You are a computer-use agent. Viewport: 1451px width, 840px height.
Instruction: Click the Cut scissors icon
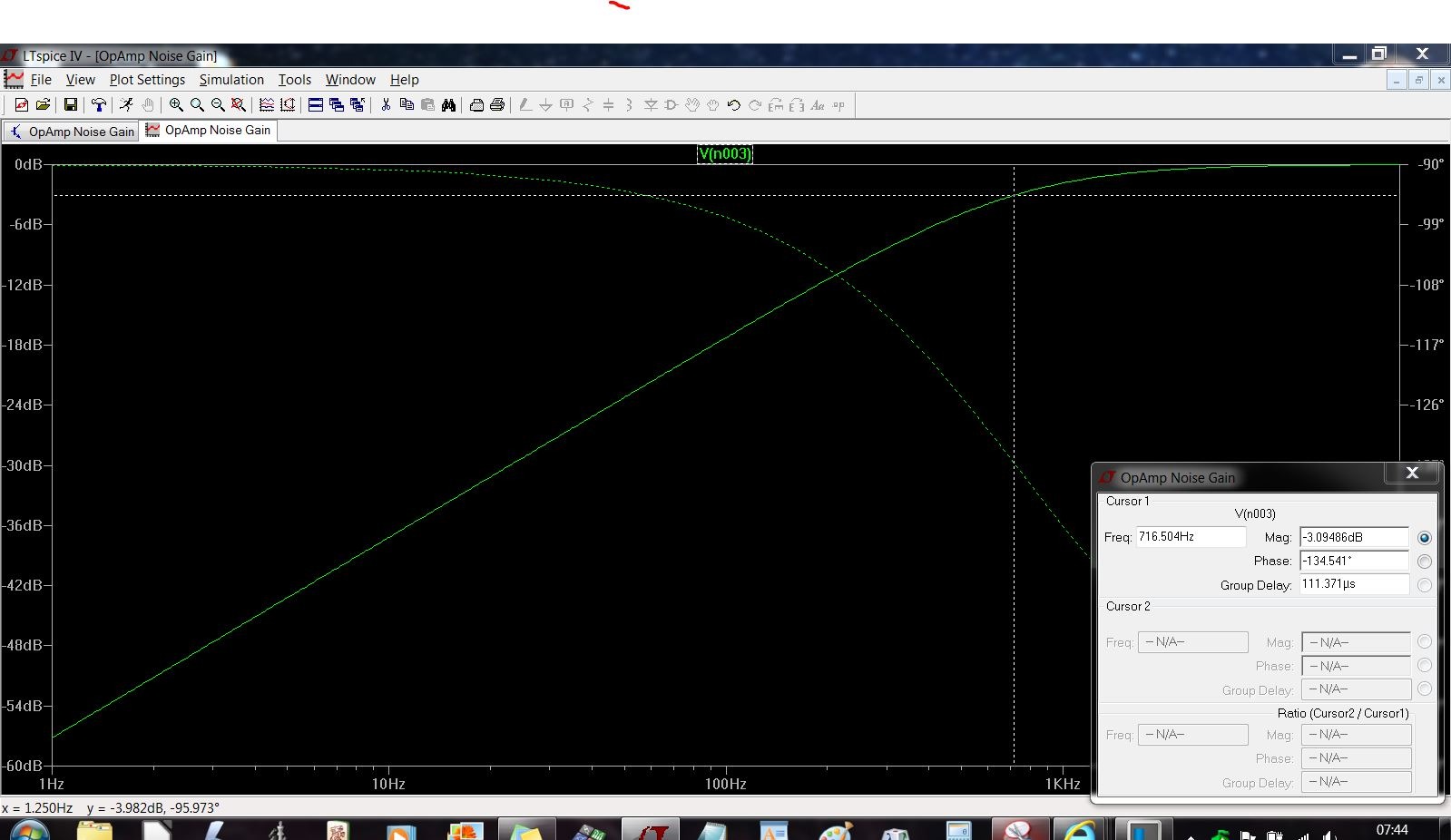pos(386,105)
